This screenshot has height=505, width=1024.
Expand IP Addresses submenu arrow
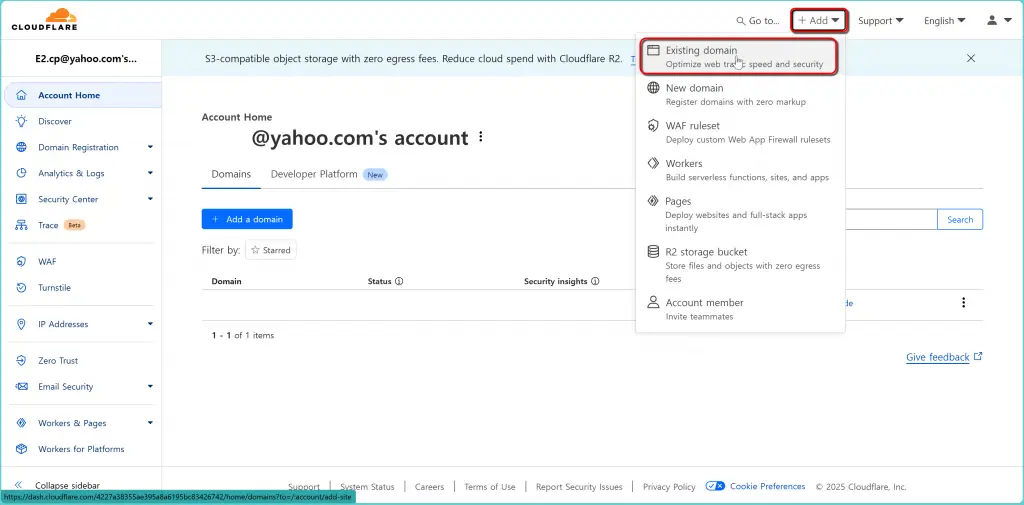150,324
